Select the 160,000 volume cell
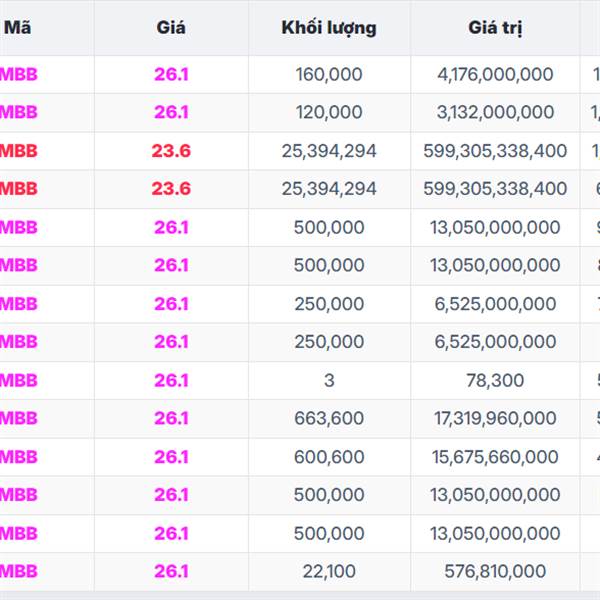The height and width of the screenshot is (600, 600). point(329,74)
